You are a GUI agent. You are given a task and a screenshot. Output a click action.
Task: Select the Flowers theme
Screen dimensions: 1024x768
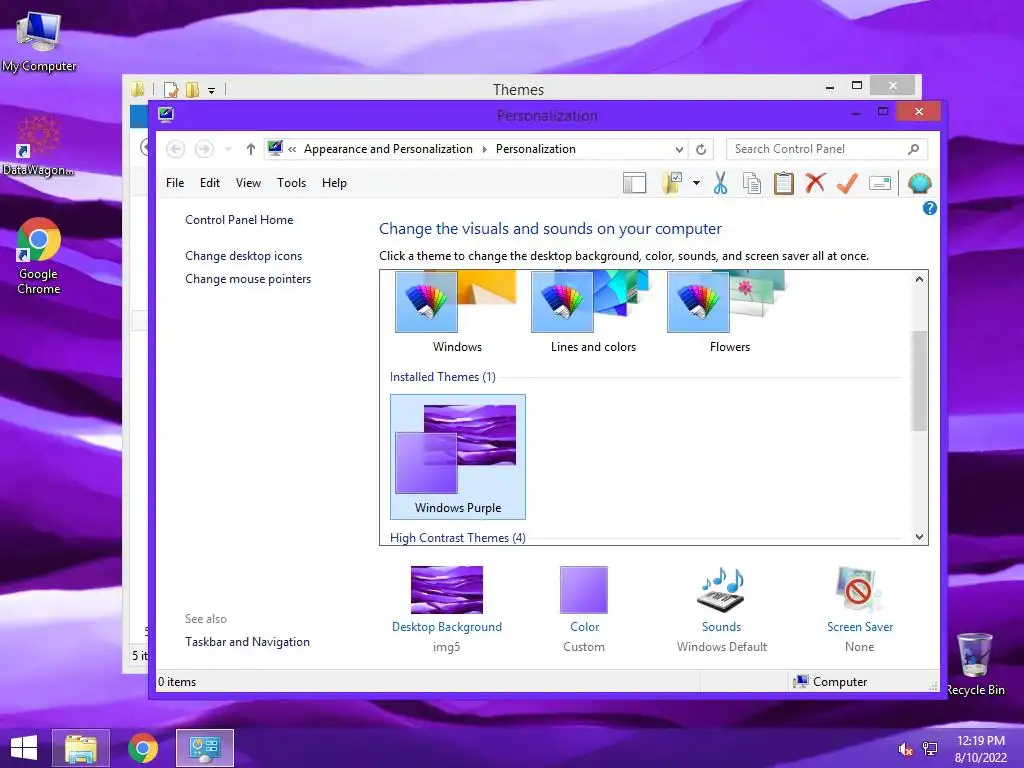(x=729, y=312)
